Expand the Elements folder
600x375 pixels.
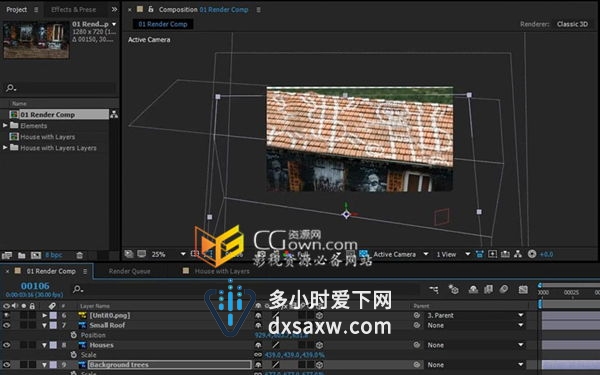pos(5,126)
